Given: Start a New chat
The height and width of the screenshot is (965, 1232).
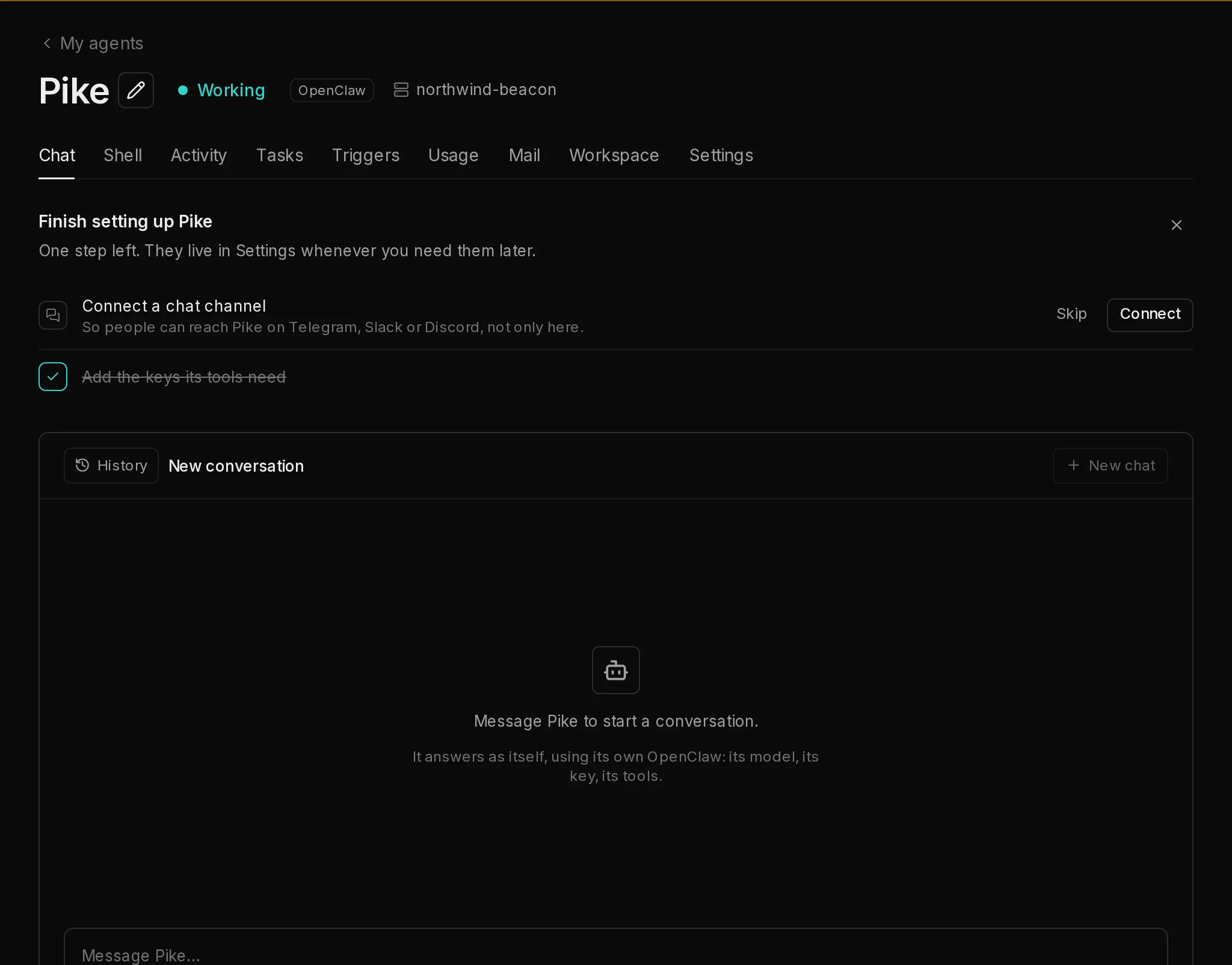Looking at the screenshot, I should pyautogui.click(x=1110, y=466).
